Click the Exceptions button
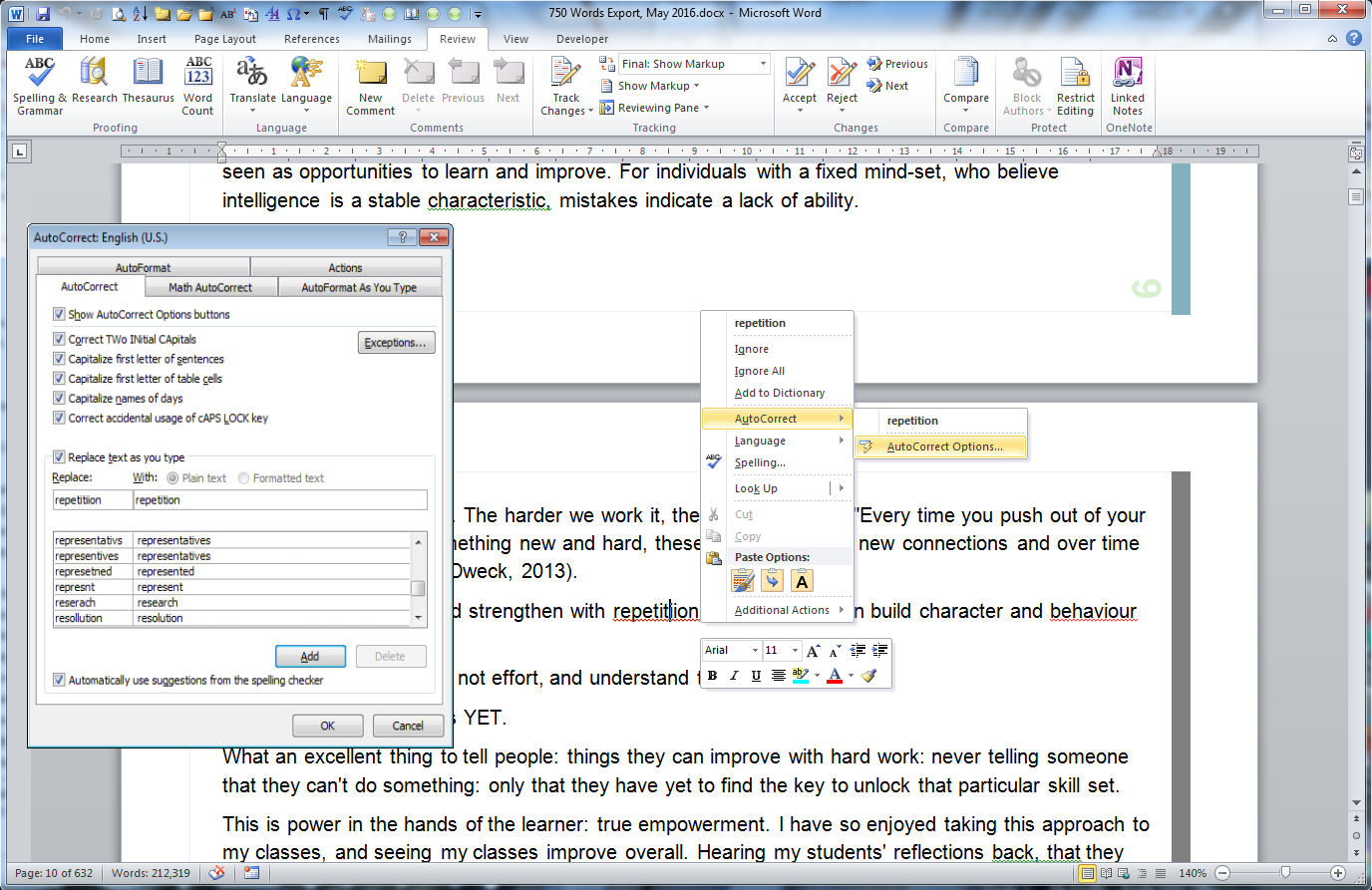The width and height of the screenshot is (1372, 890). (396, 343)
